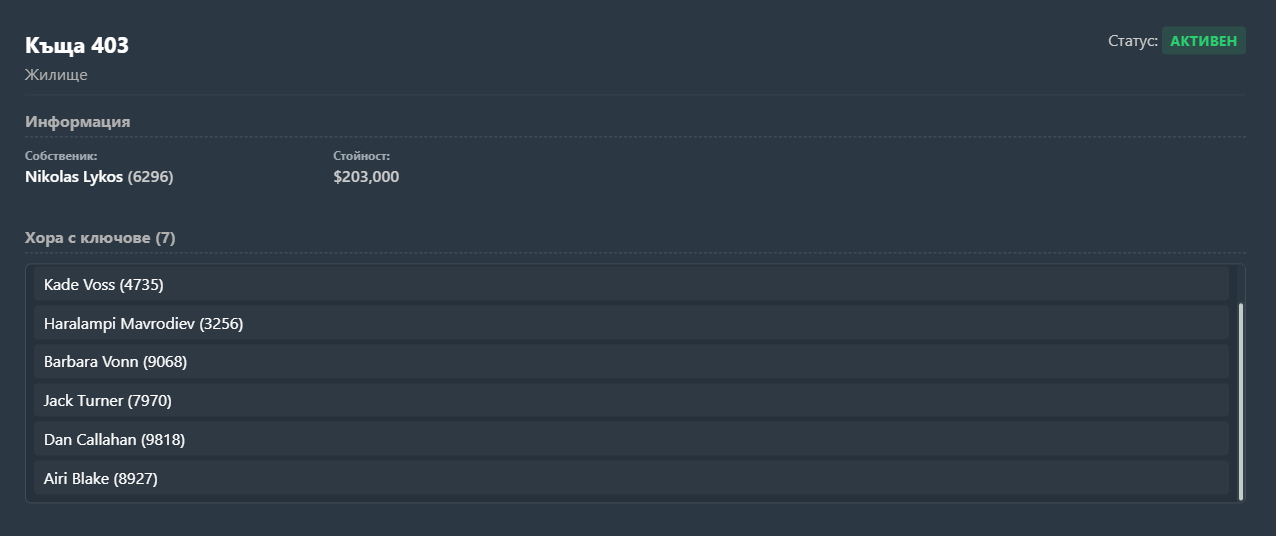Click the owner ID (6296)
Screen dimensions: 1276x536
click(151, 177)
